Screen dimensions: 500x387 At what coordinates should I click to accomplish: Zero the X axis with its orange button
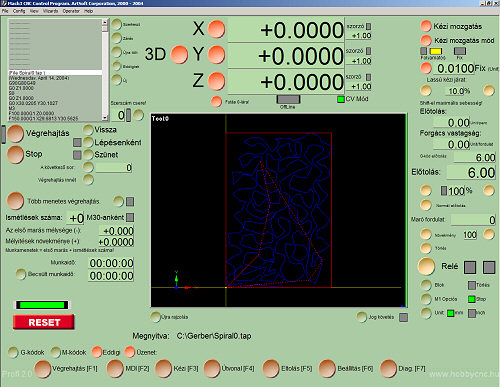click(x=217, y=29)
